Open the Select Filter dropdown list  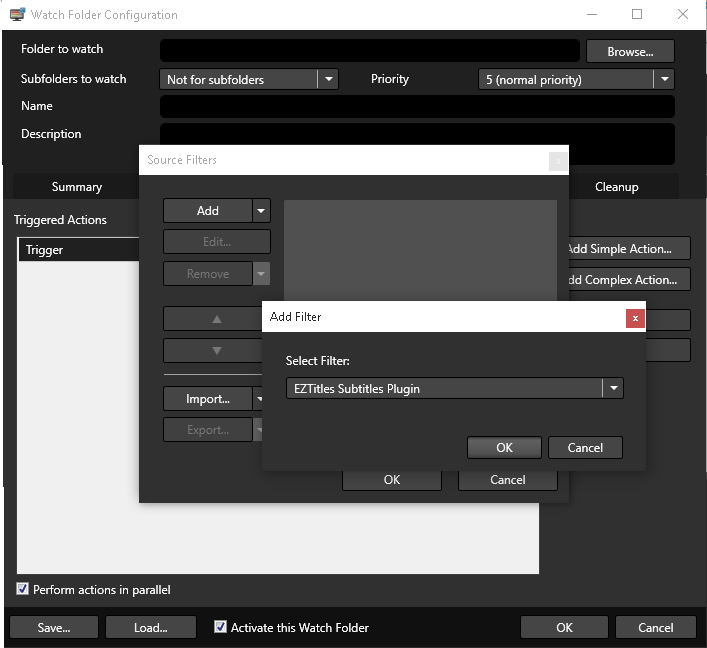point(612,388)
